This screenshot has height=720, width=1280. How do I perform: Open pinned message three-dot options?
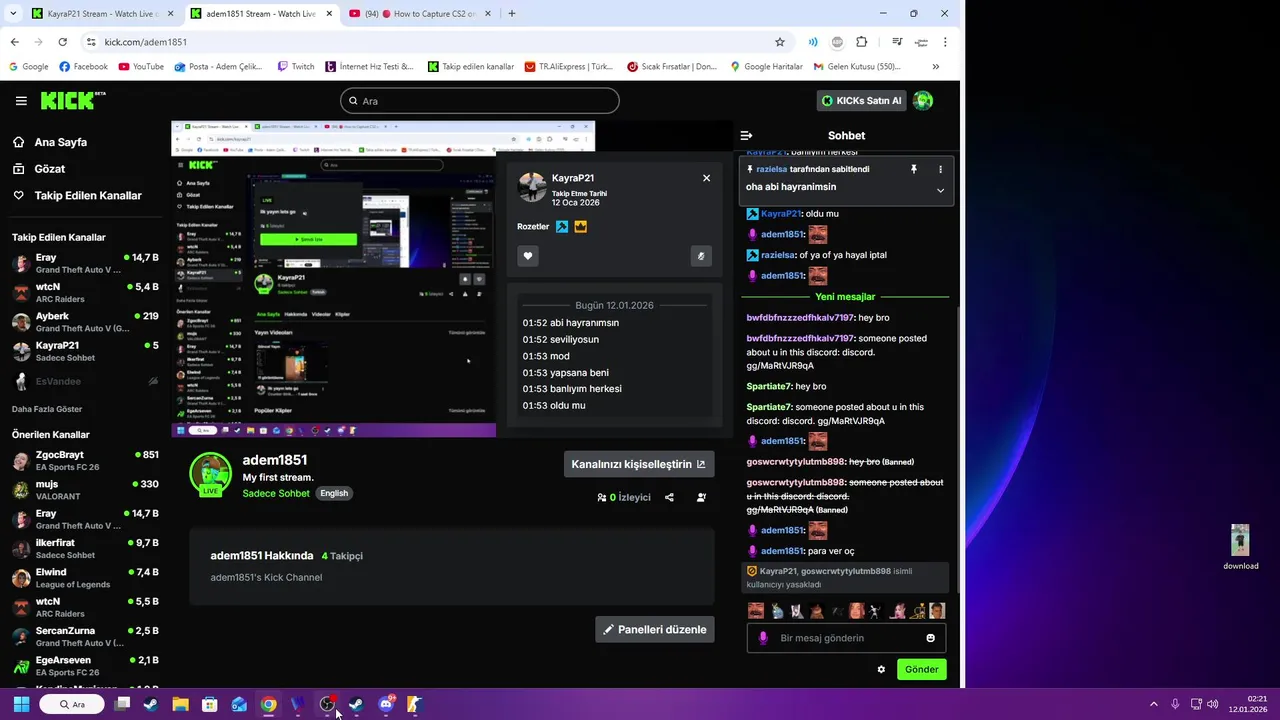(x=940, y=170)
